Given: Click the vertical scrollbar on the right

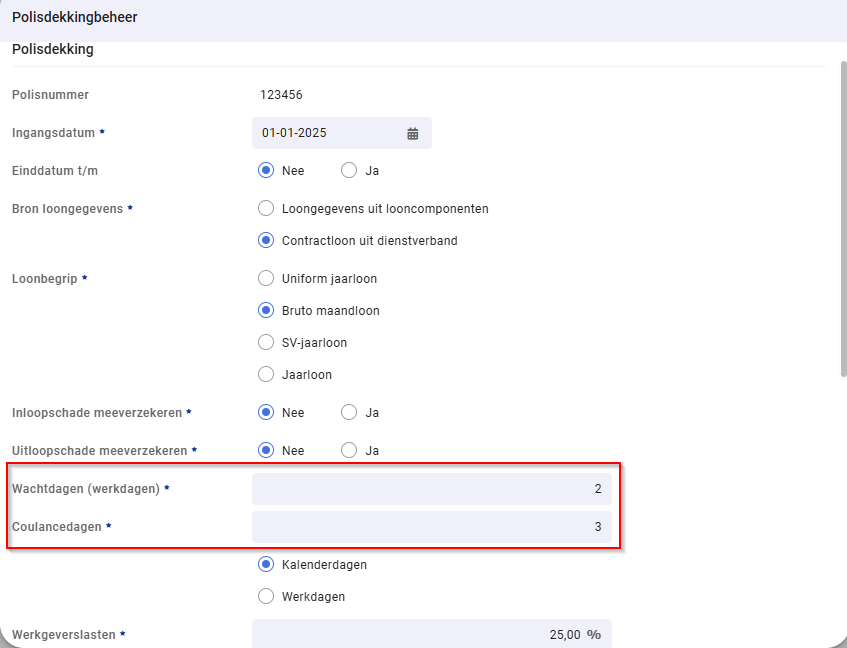Looking at the screenshot, I should 843,220.
